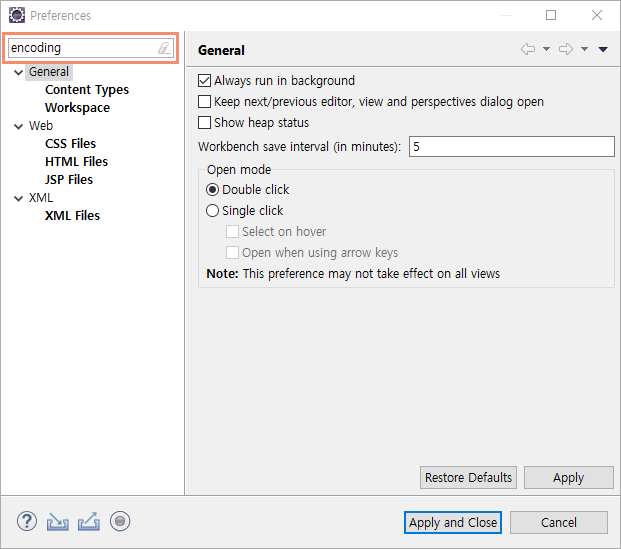The image size is (621, 549).
Task: Click the Select on hover checkbox
Action: pyautogui.click(x=232, y=231)
